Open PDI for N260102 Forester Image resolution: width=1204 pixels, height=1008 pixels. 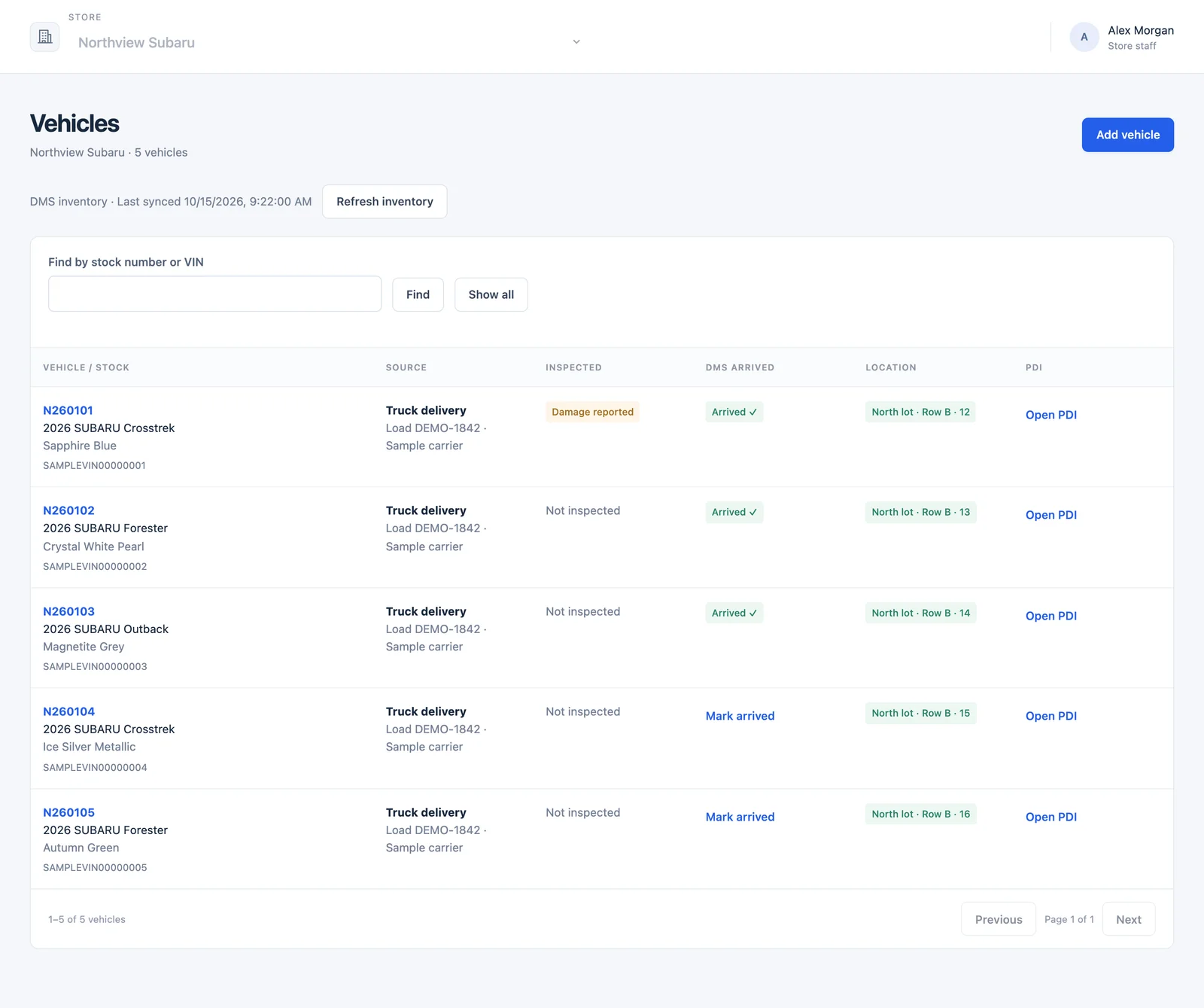[x=1050, y=515]
